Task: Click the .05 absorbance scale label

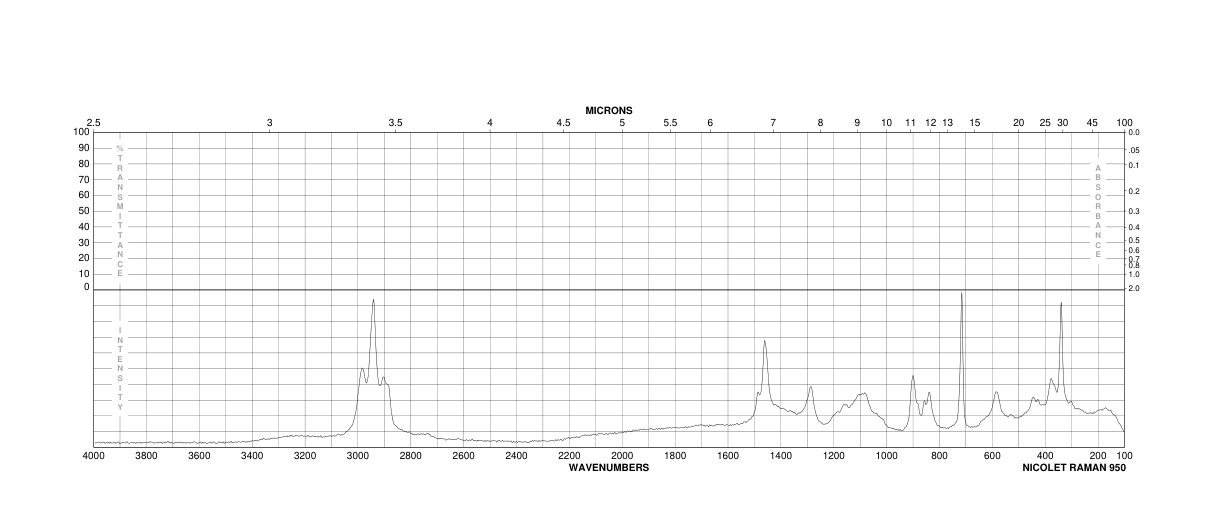Action: 1134,150
